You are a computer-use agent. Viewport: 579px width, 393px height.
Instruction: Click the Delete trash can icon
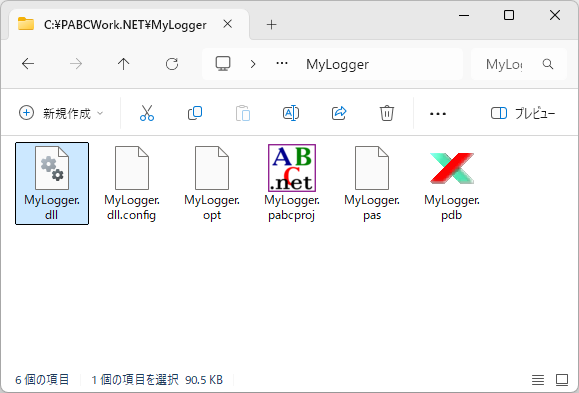click(x=387, y=113)
